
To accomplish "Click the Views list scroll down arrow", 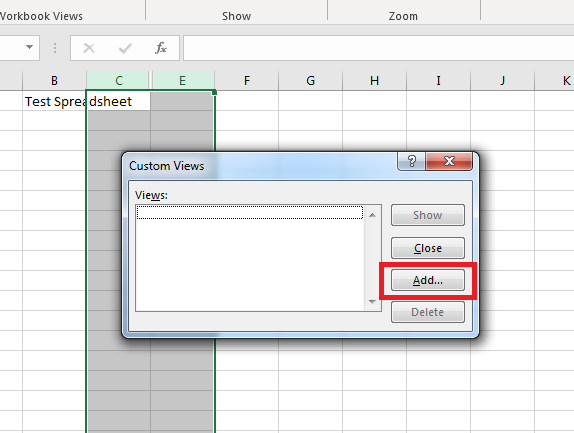I will click(x=373, y=302).
